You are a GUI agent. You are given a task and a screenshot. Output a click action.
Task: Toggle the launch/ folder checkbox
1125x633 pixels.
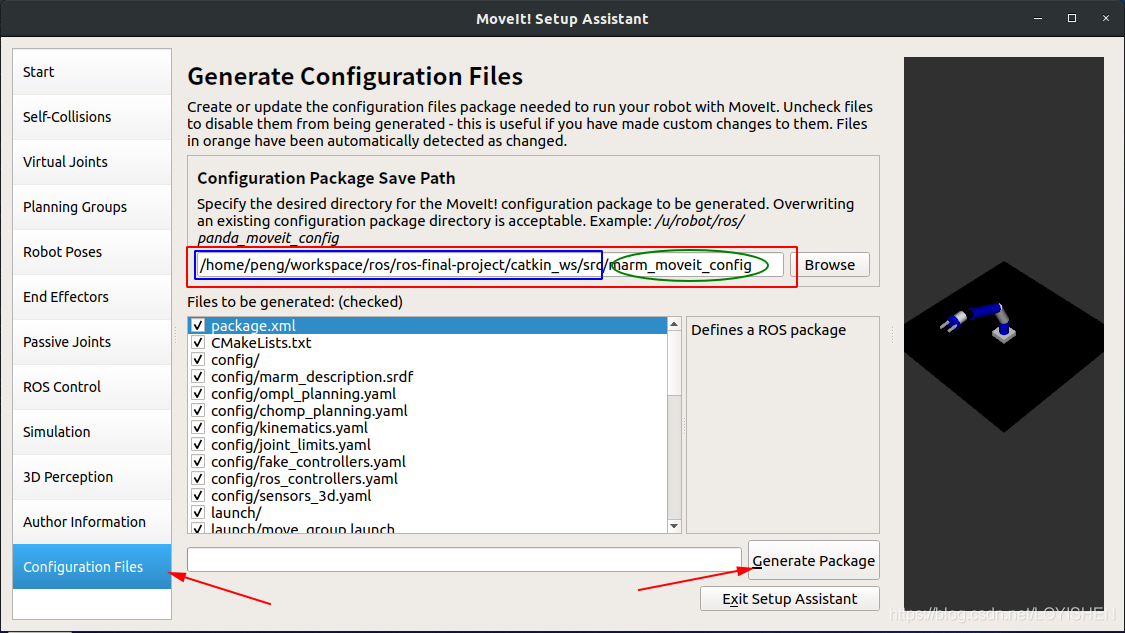[x=198, y=512]
